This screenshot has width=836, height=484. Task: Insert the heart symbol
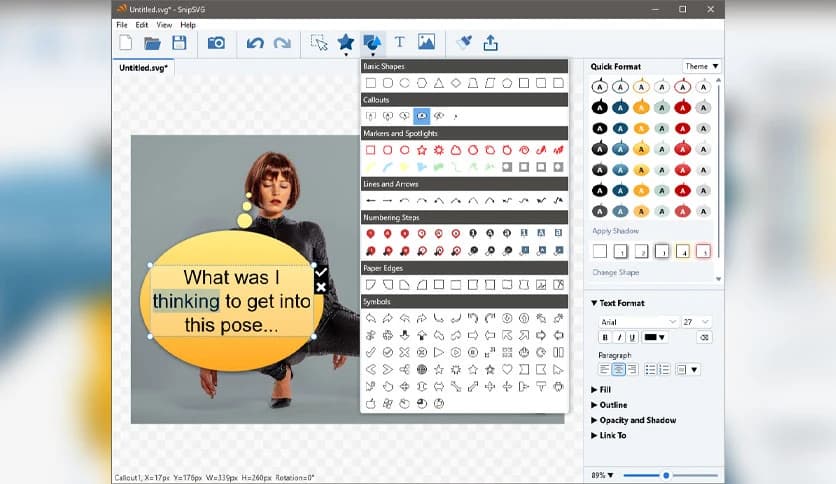pos(507,369)
